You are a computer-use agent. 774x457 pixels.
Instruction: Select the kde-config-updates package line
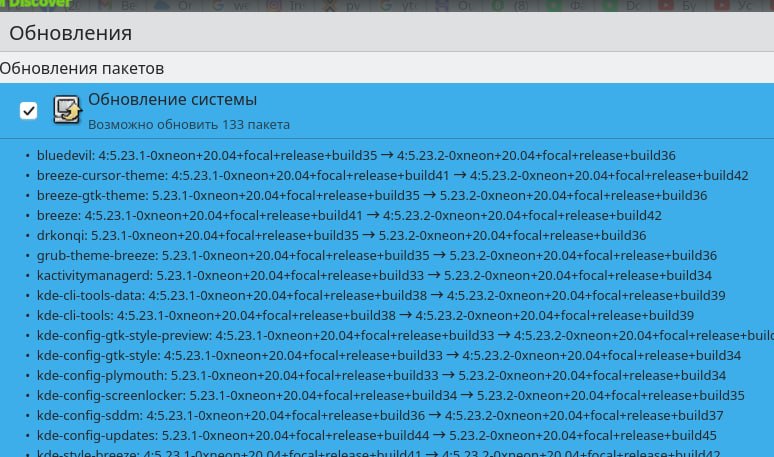pos(377,435)
